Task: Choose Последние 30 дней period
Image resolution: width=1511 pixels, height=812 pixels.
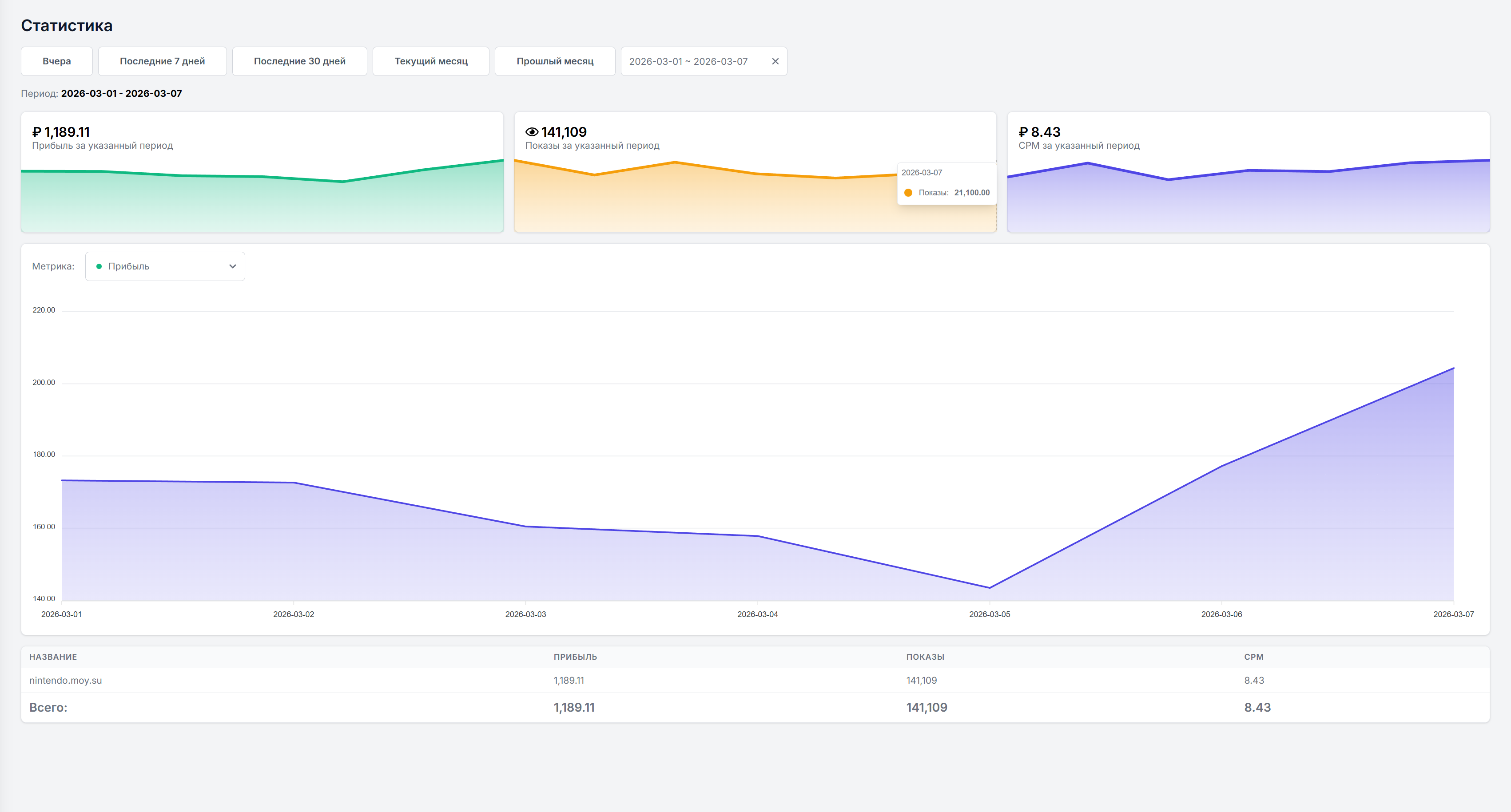Action: coord(299,62)
